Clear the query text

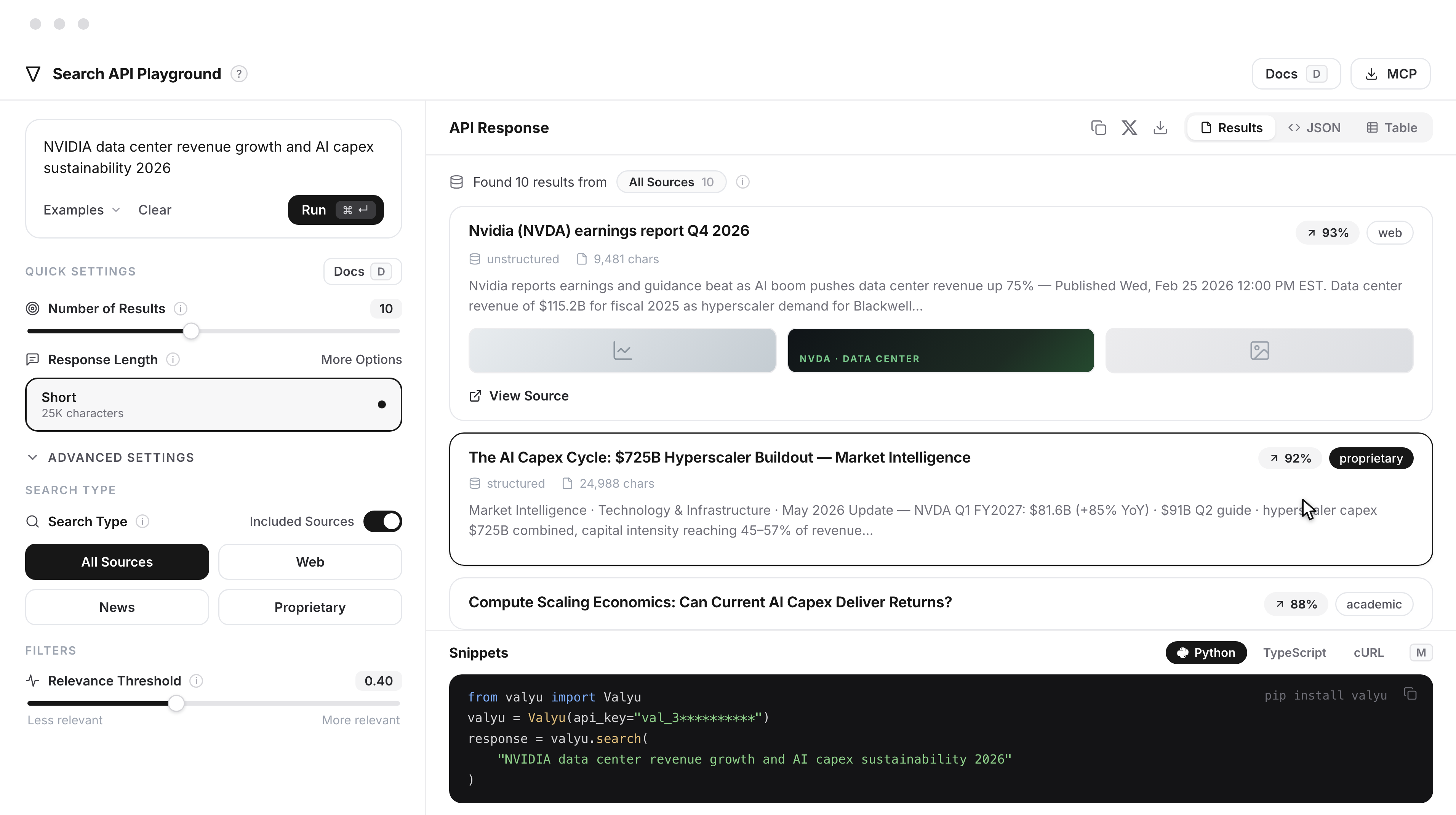[x=155, y=210]
